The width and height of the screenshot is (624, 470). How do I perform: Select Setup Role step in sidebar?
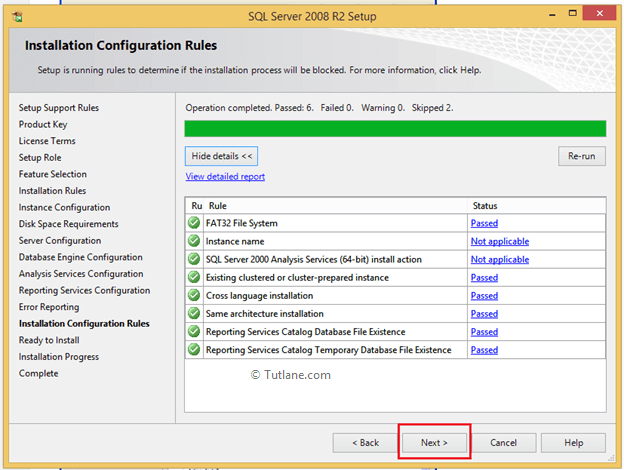pyautogui.click(x=40, y=158)
